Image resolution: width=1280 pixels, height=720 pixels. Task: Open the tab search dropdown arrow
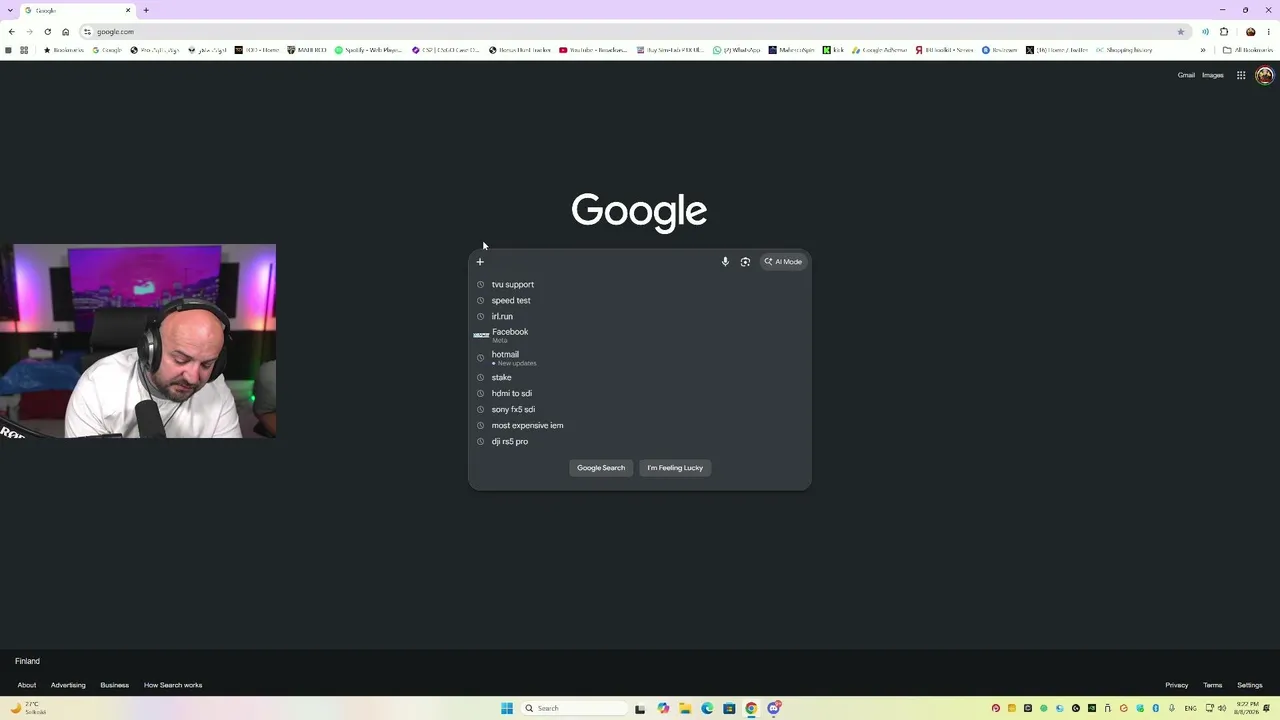(x=8, y=10)
